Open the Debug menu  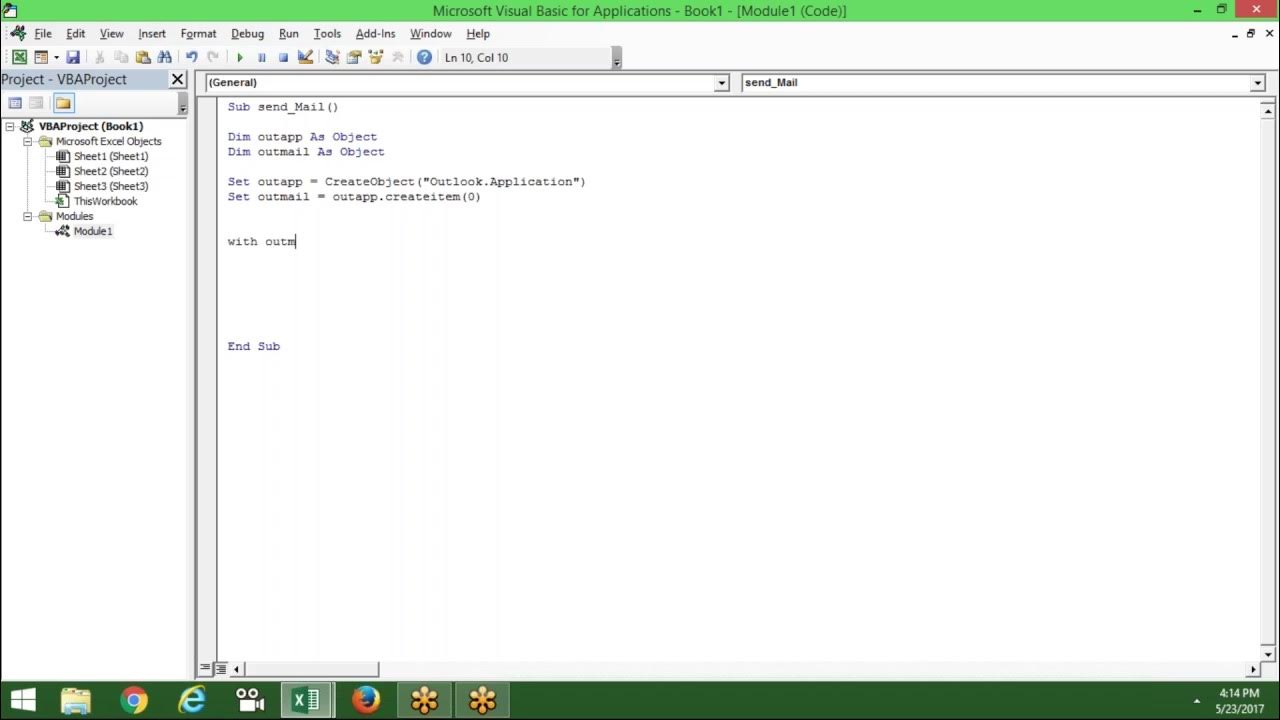point(248,34)
